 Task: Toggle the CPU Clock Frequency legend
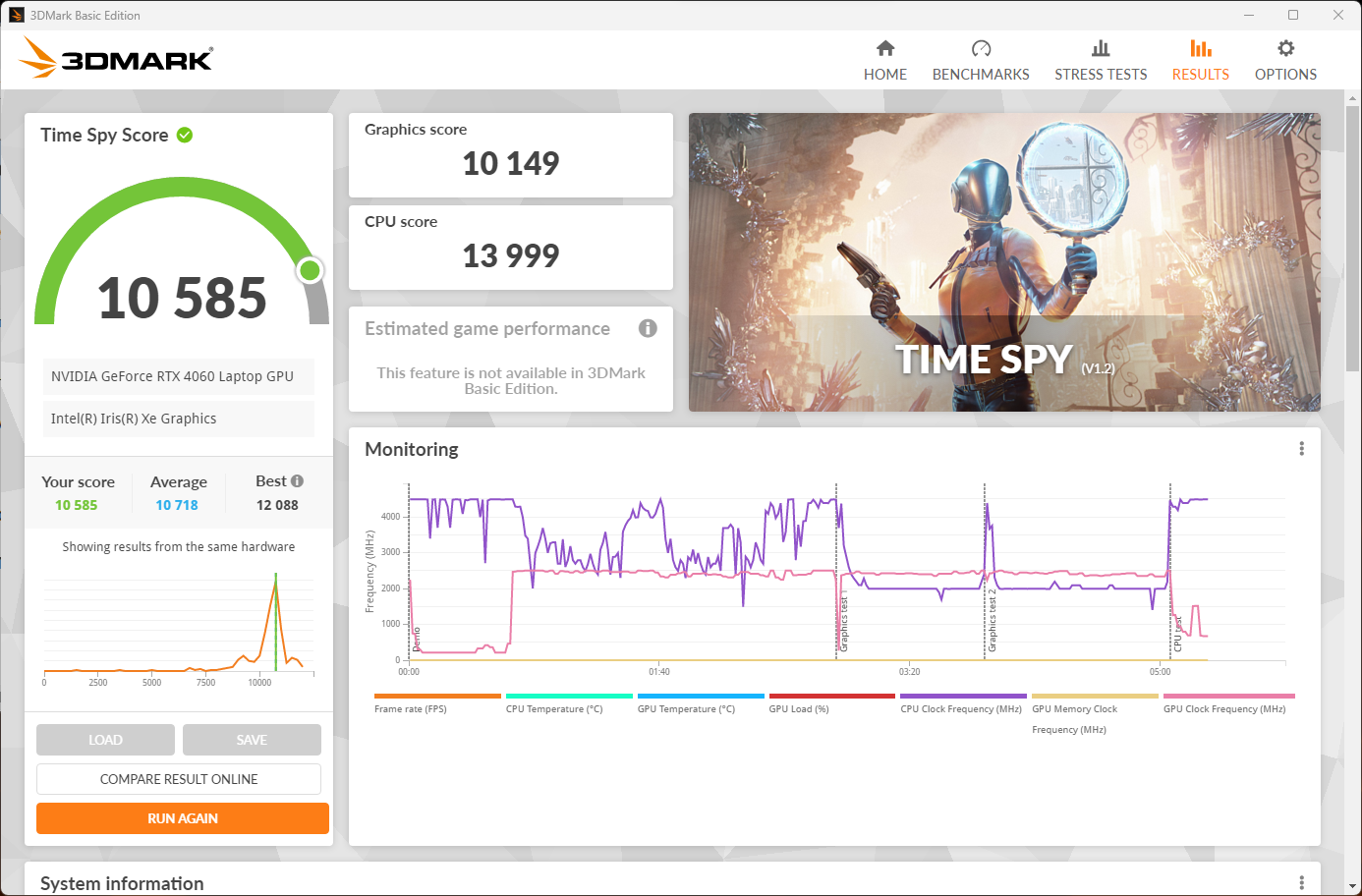point(963,703)
